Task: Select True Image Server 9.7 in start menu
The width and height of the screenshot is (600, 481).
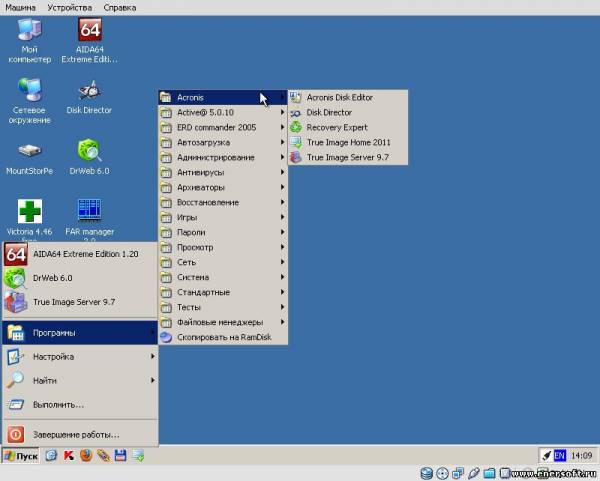Action: pyautogui.click(x=80, y=302)
